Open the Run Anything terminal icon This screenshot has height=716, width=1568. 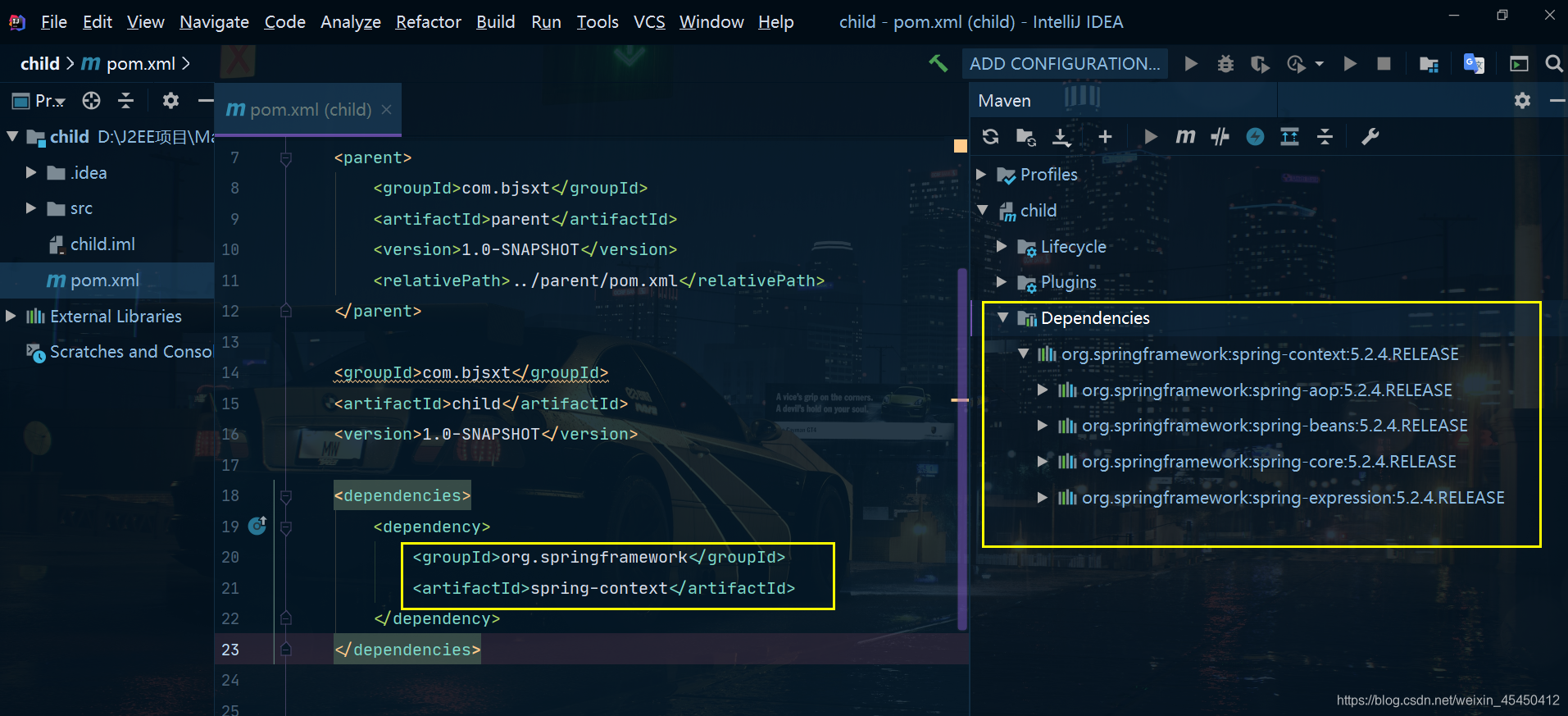click(x=1519, y=63)
